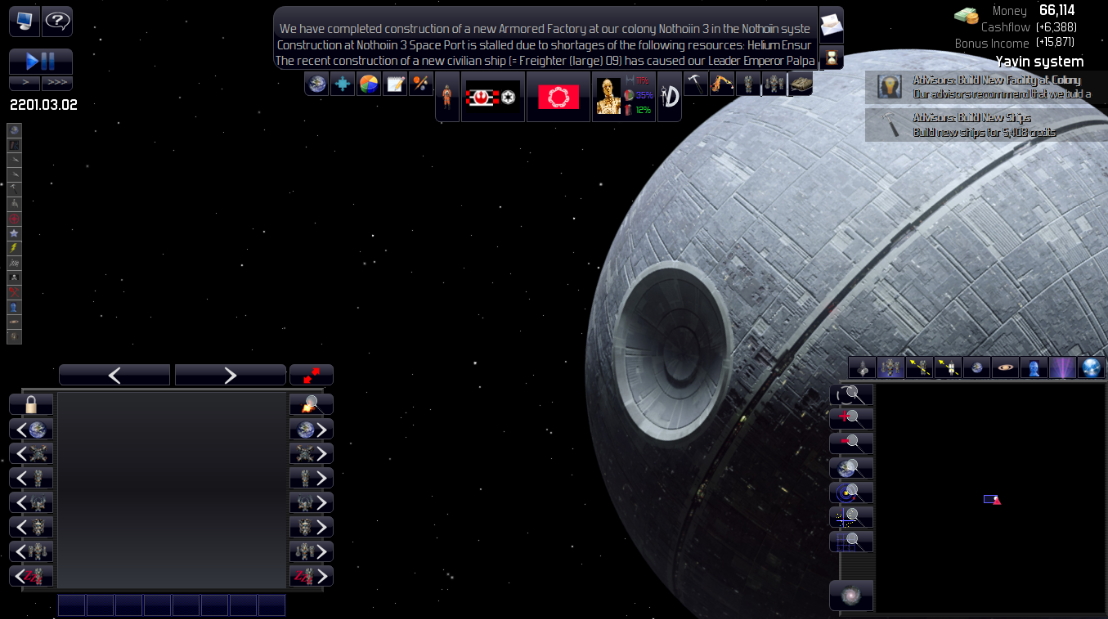Viewport: 1108px width, 619px height.
Task: Zoom to colony level globe magnifier
Action: click(x=851, y=468)
